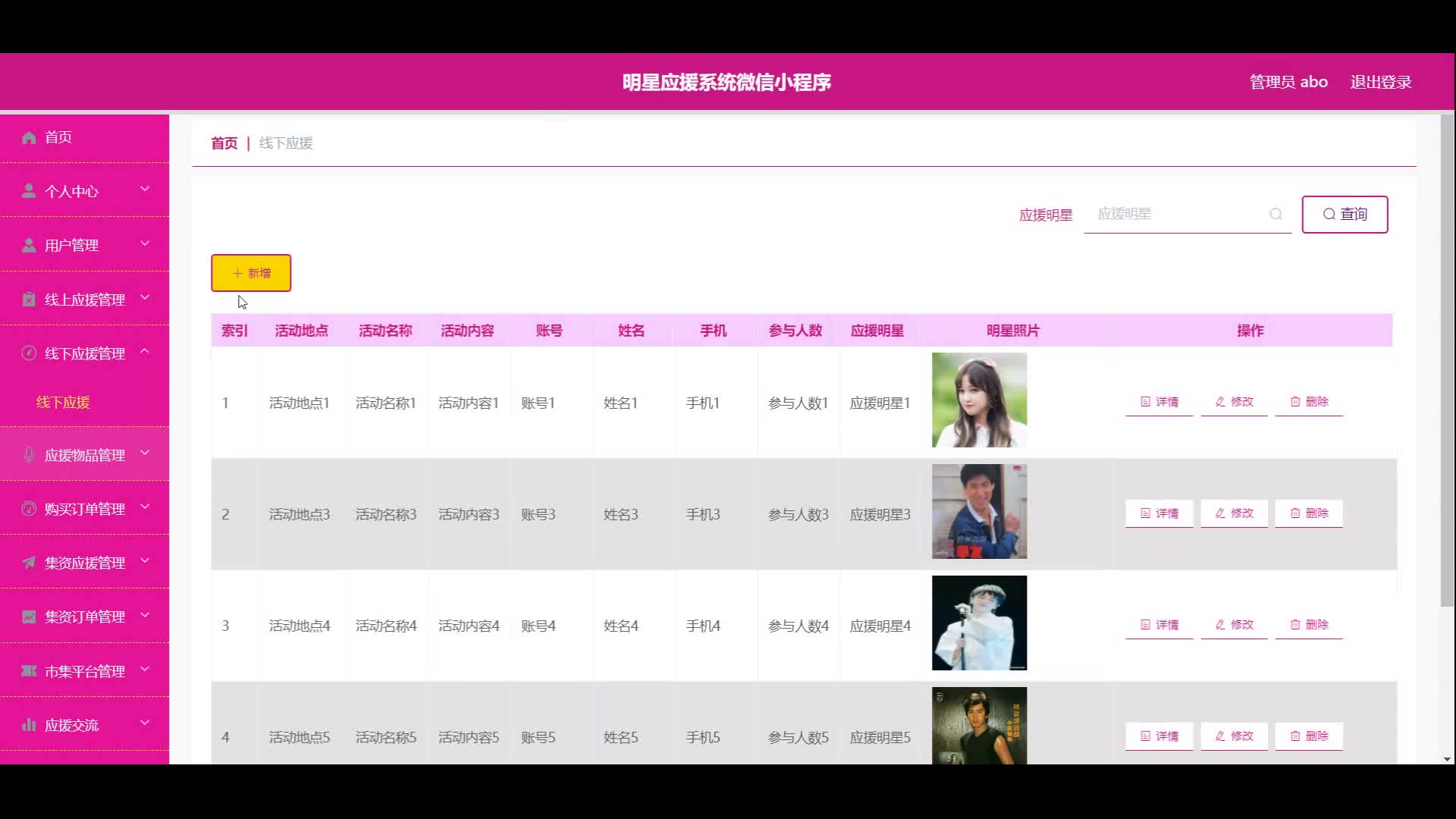Viewport: 1456px width, 819px height.
Task: Click the user icon for 用户管理
Action: click(29, 245)
